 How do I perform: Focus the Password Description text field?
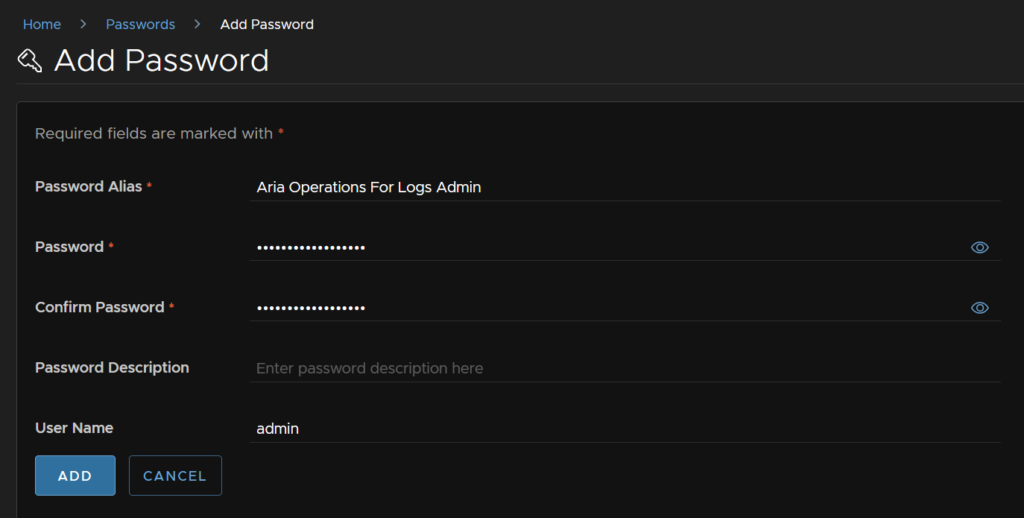625,368
